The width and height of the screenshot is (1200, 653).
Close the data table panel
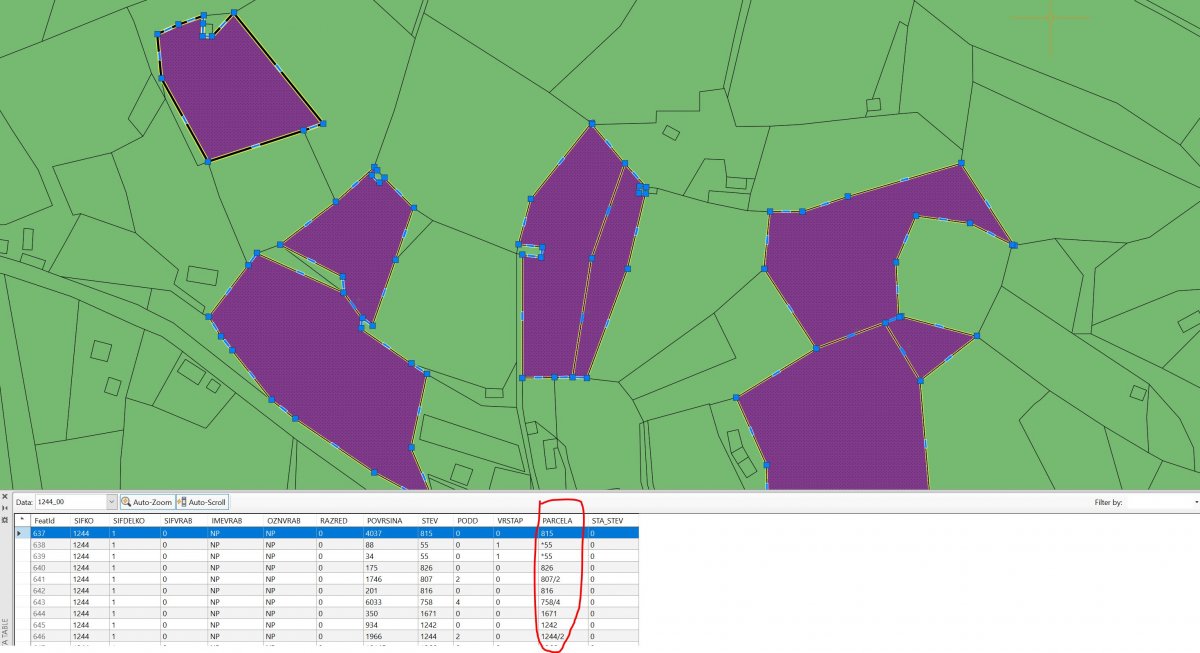click(x=4, y=496)
